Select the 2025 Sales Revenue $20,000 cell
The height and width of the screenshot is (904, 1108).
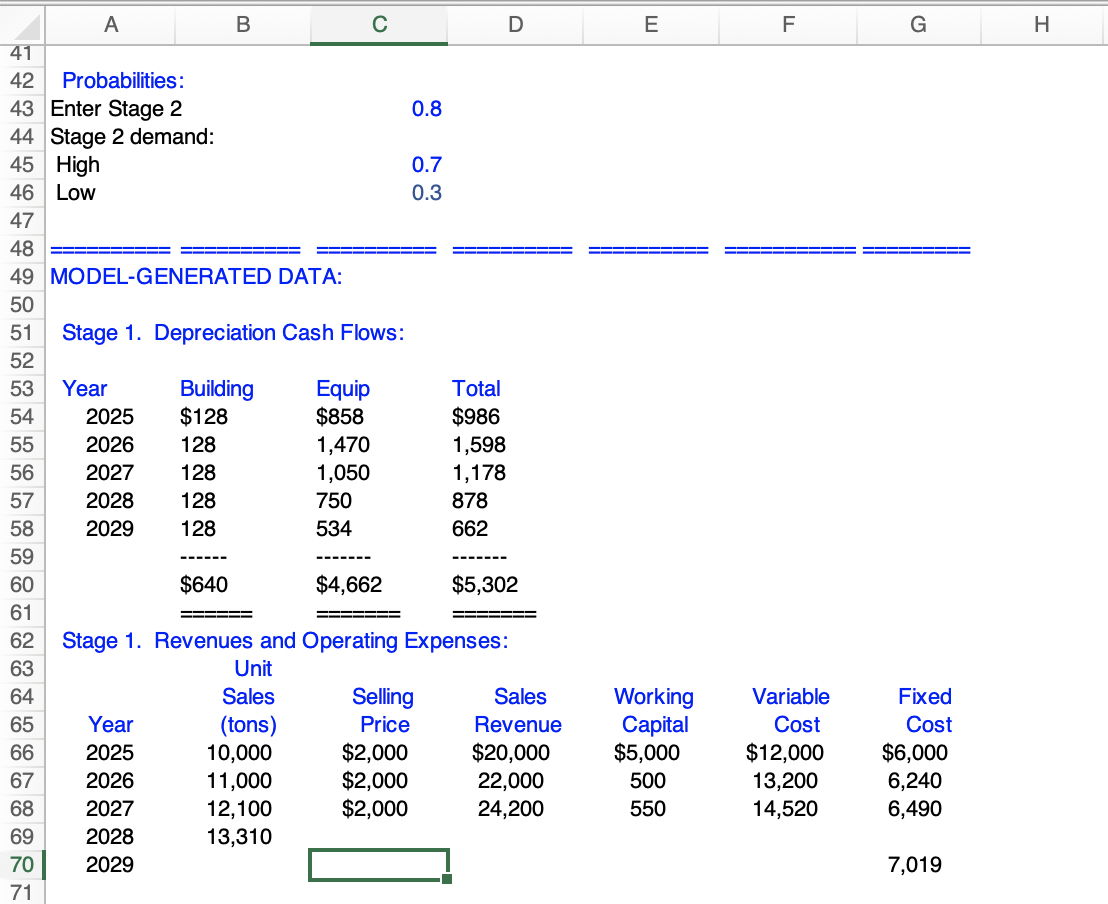click(x=517, y=752)
